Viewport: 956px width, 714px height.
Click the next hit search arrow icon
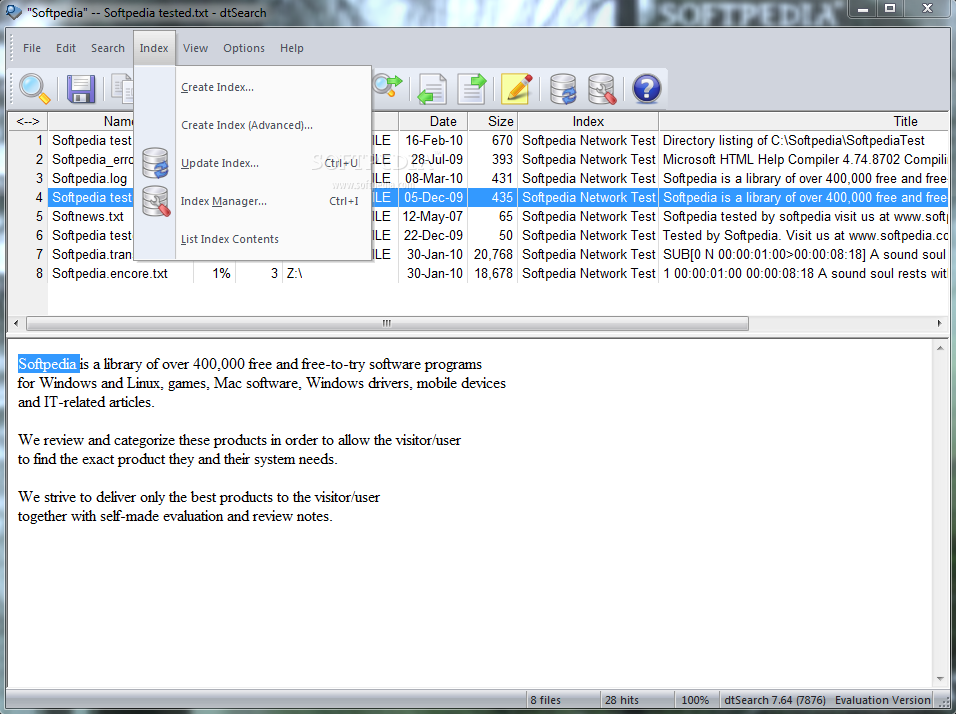pyautogui.click(x=388, y=87)
